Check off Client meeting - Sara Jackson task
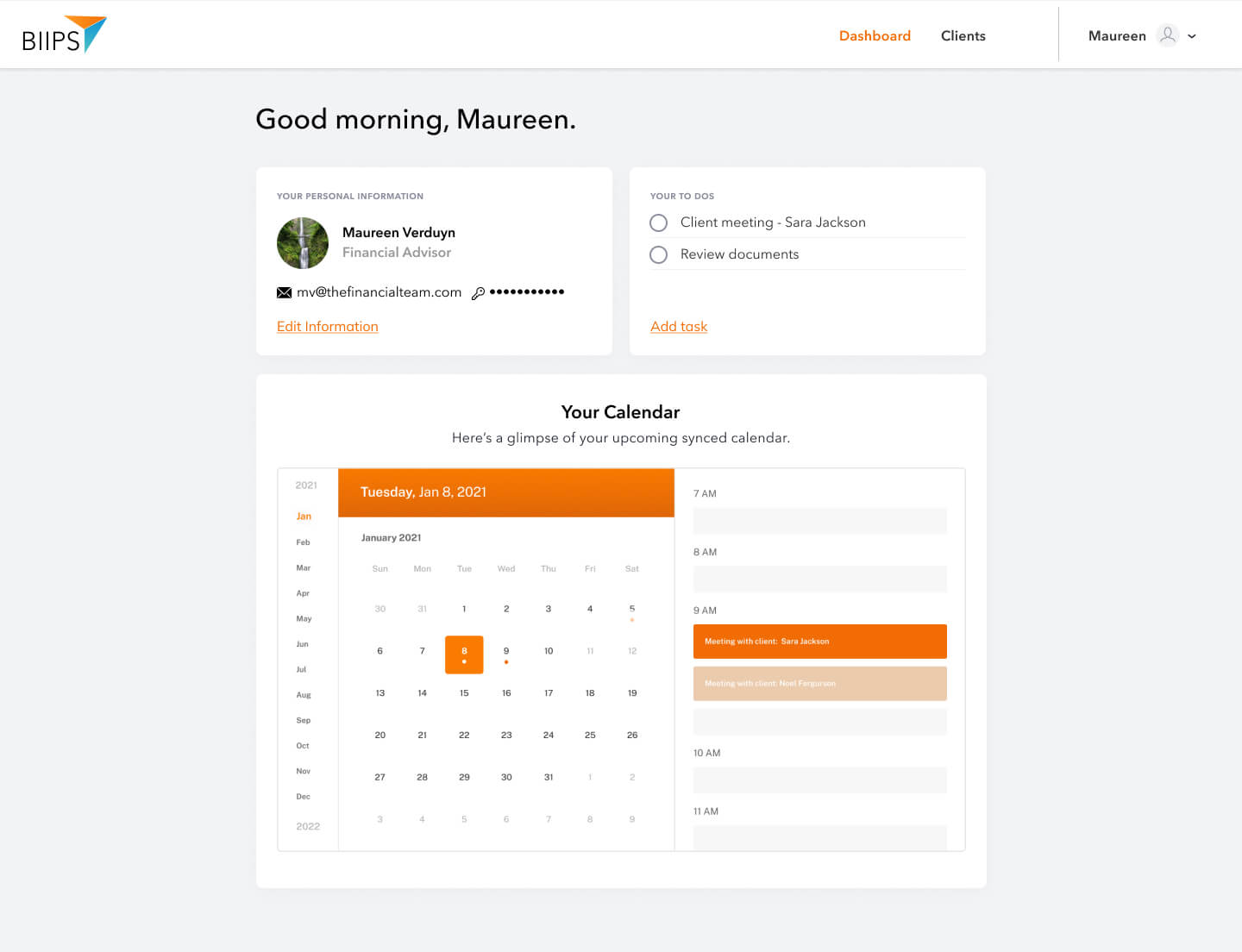 click(x=659, y=222)
